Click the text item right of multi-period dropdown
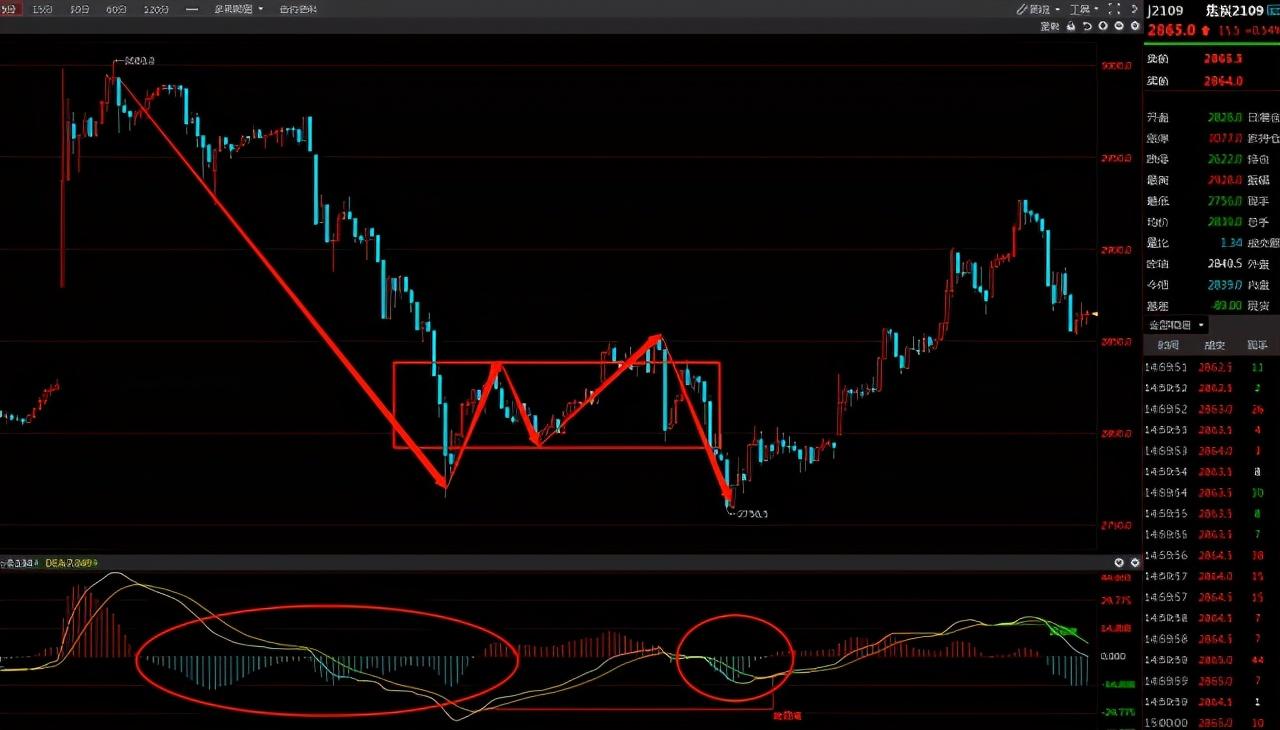The width and height of the screenshot is (1280, 730). 298,9
